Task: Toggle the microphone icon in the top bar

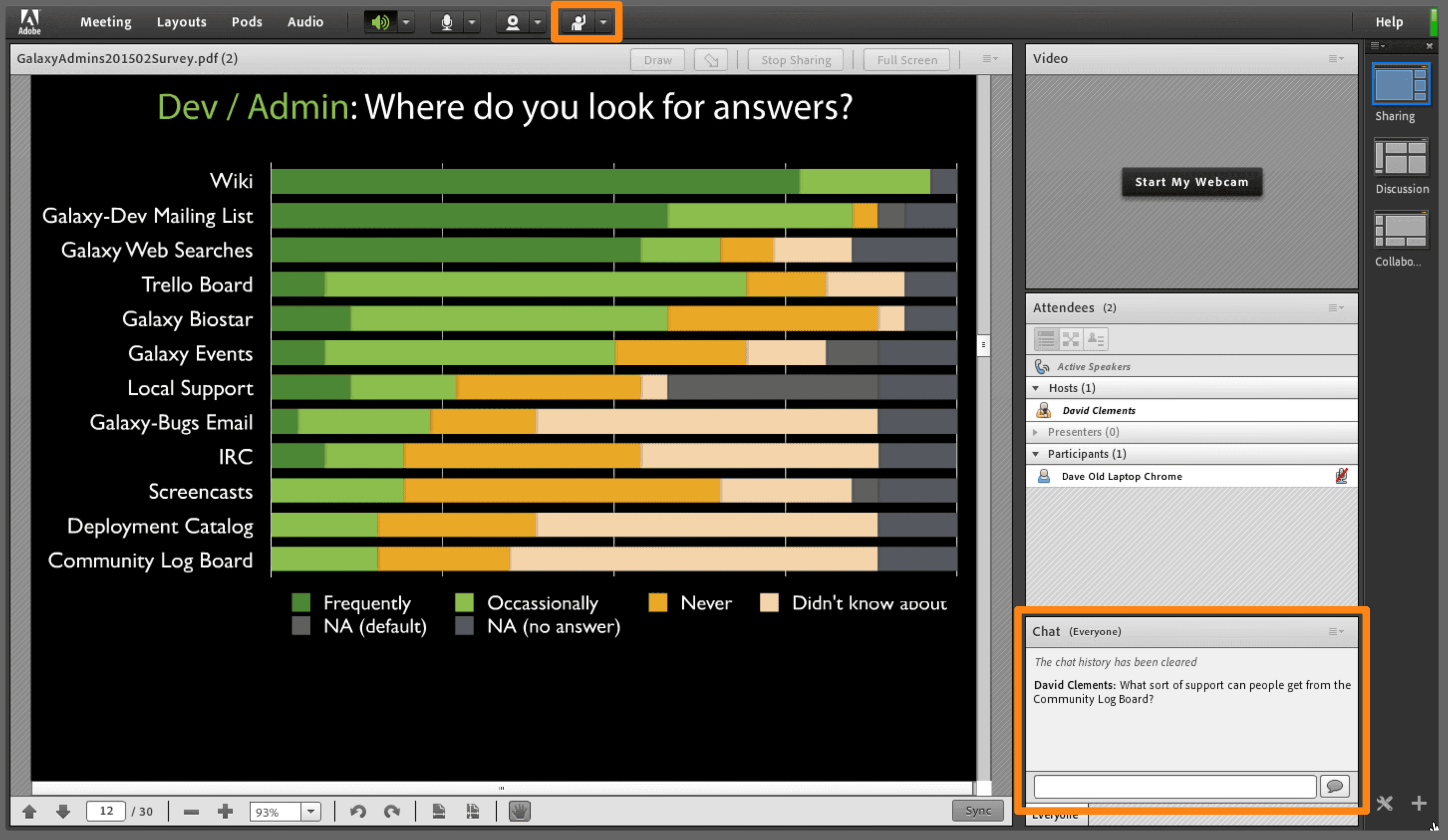Action: pyautogui.click(x=446, y=22)
